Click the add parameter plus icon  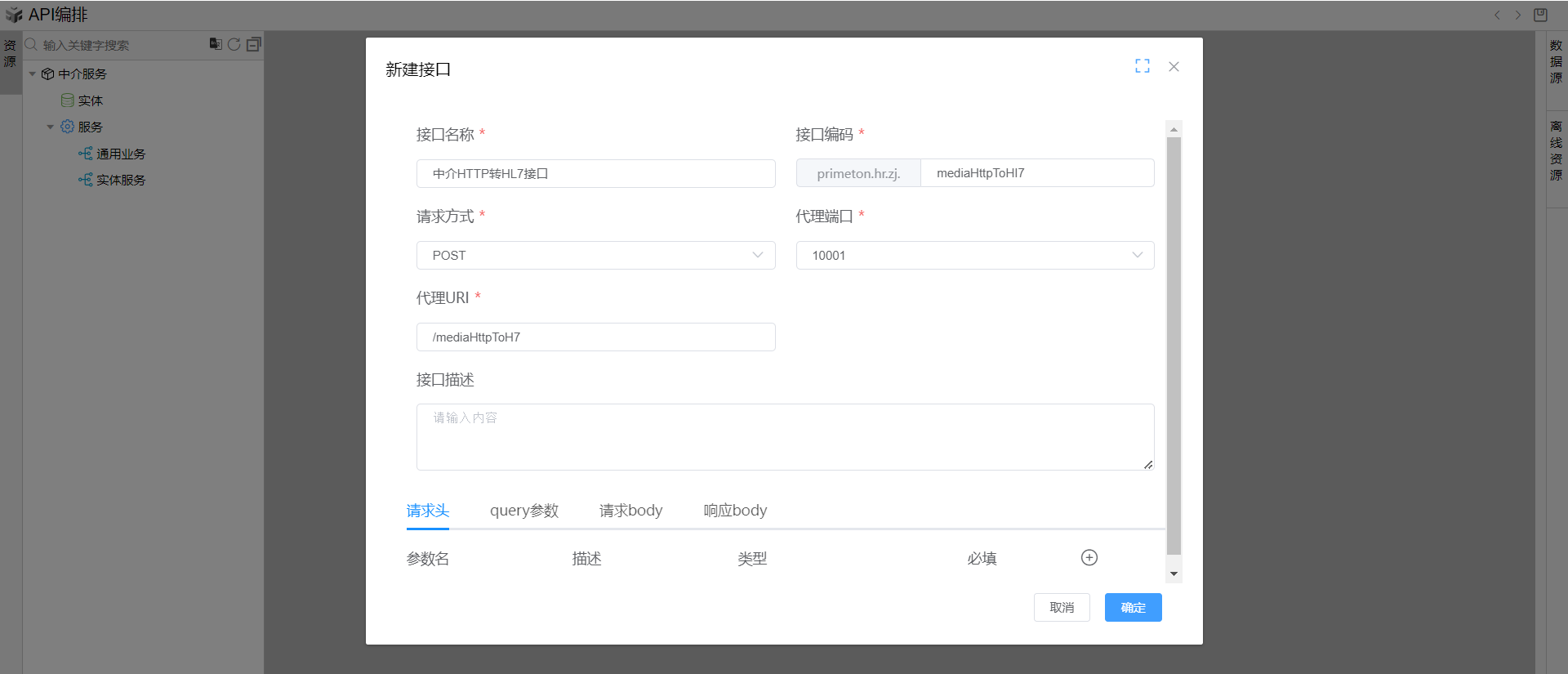pos(1089,557)
